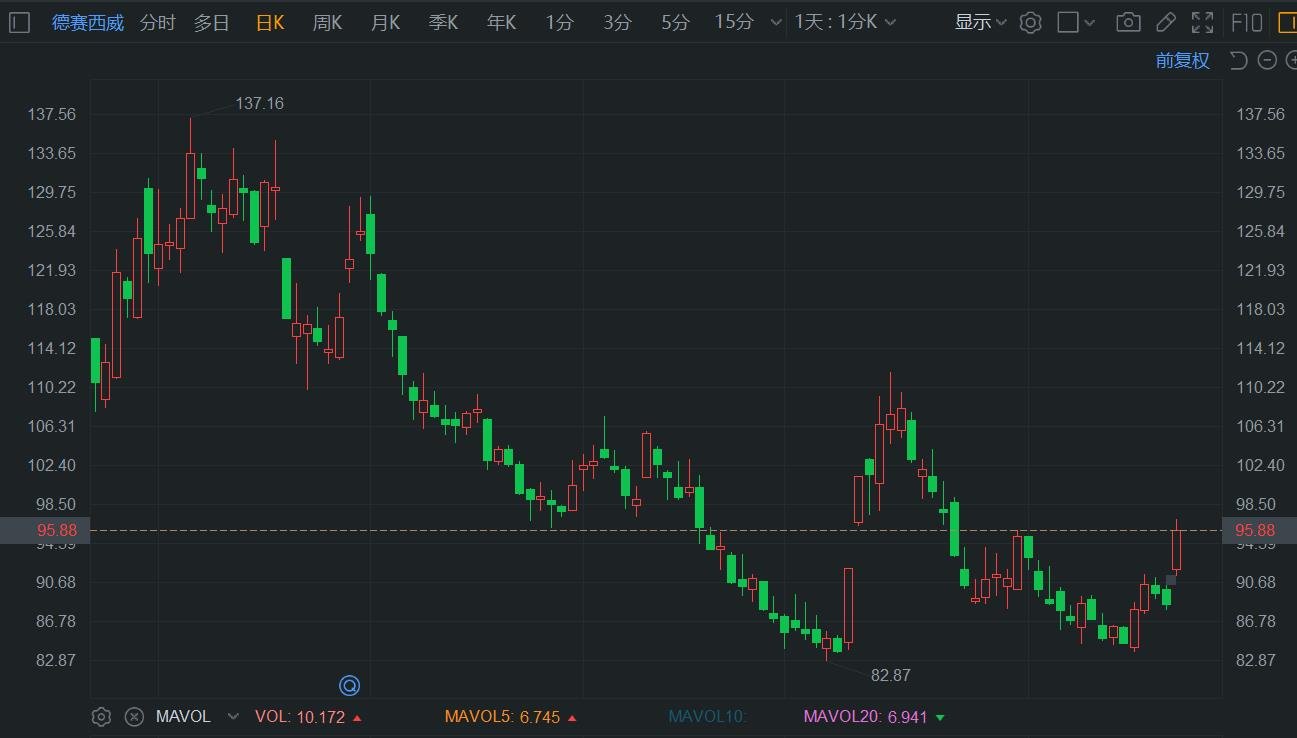Click the blue Q marker on chart

point(349,685)
